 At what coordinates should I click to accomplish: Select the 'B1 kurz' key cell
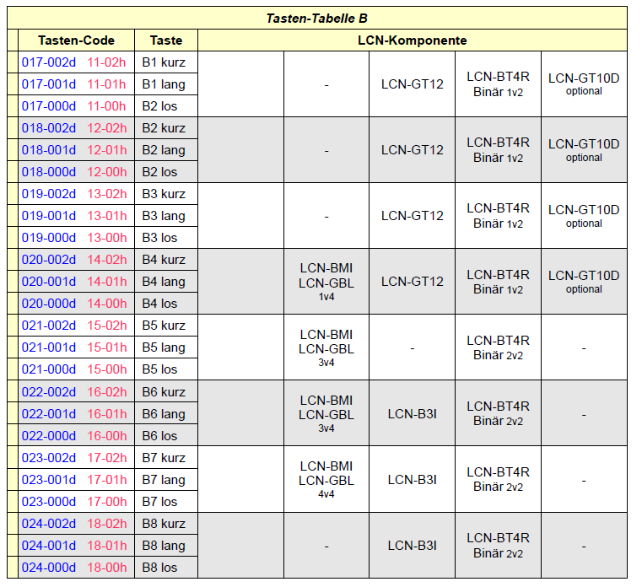[x=164, y=62]
